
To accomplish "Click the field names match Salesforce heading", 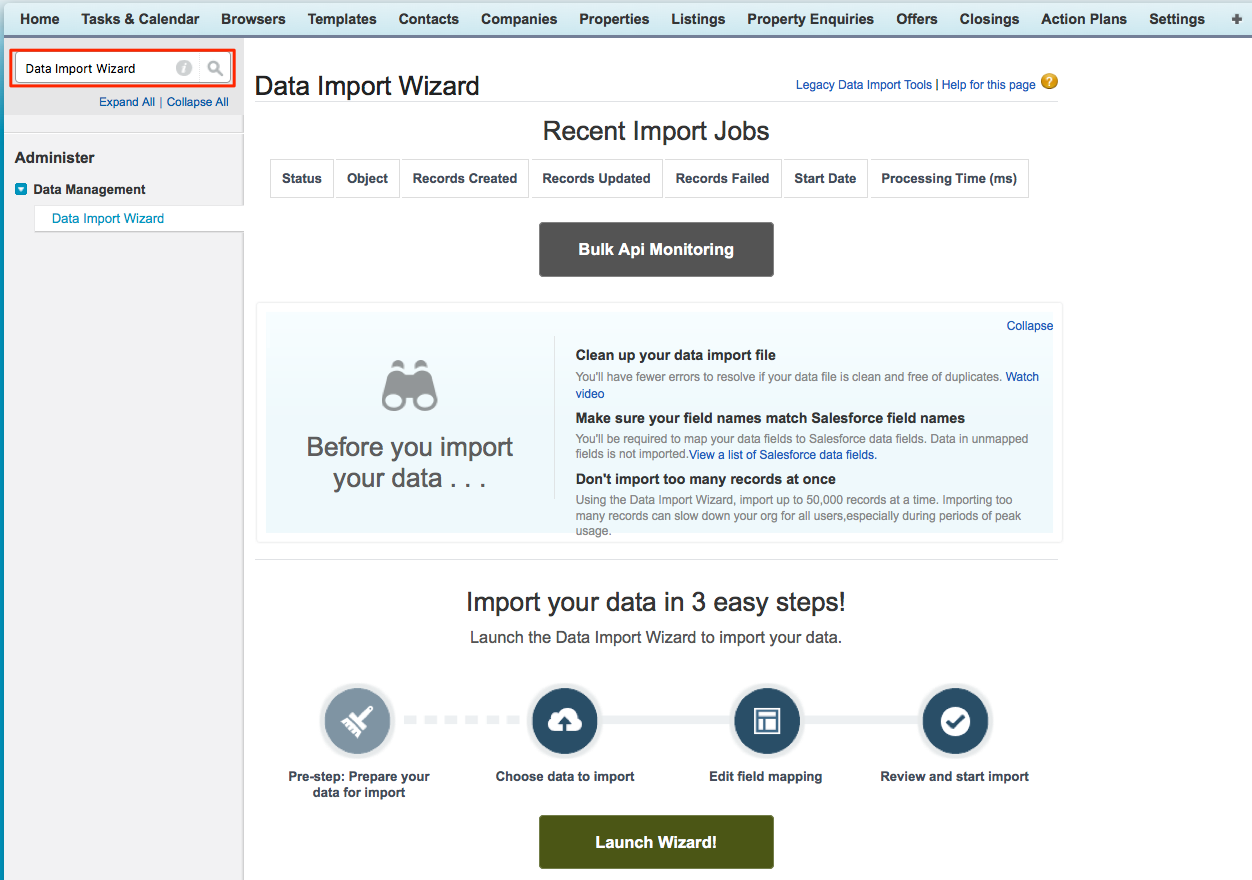I will [770, 418].
